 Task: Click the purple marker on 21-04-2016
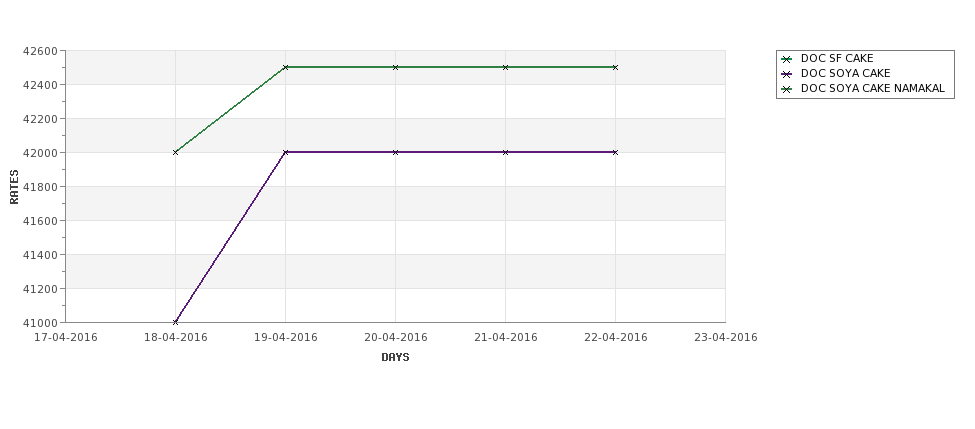pyautogui.click(x=506, y=152)
